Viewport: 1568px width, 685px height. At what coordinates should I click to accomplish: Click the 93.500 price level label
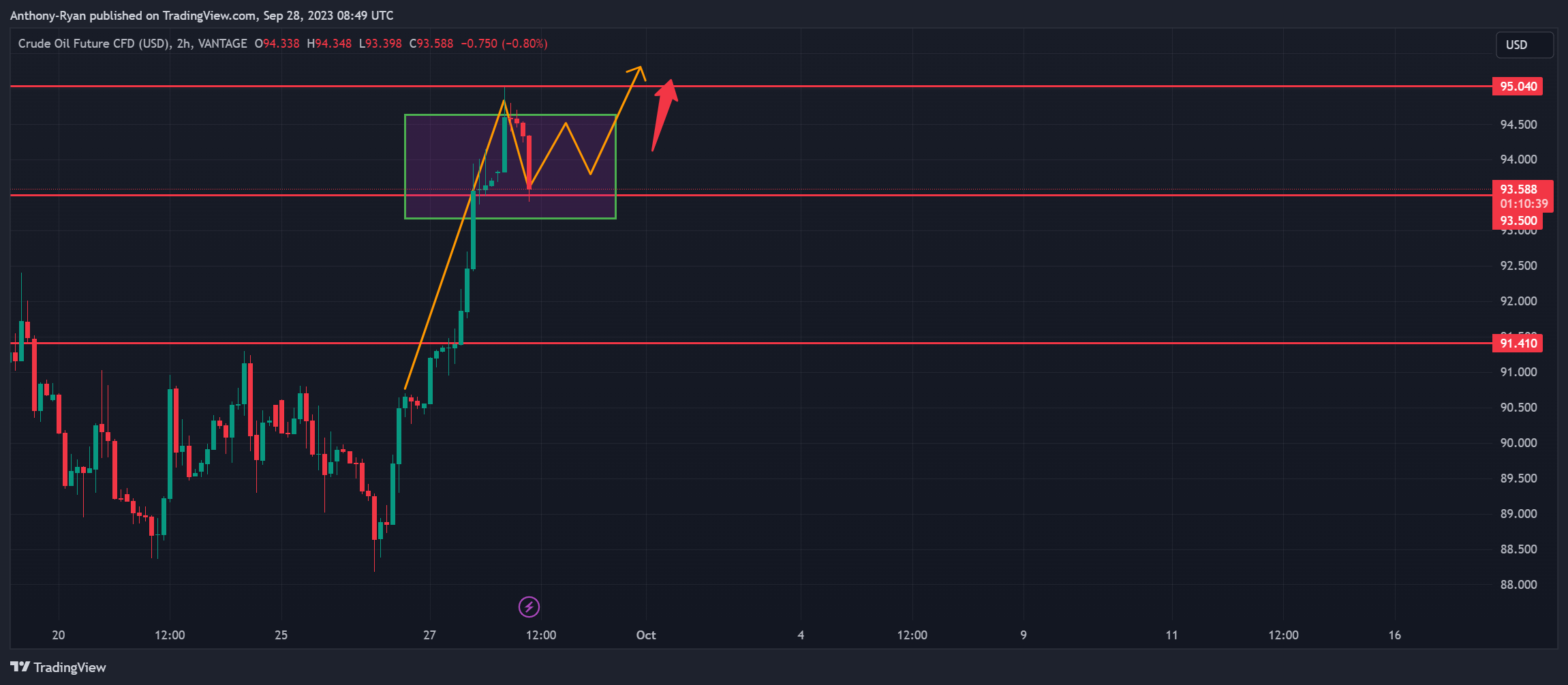1518,221
